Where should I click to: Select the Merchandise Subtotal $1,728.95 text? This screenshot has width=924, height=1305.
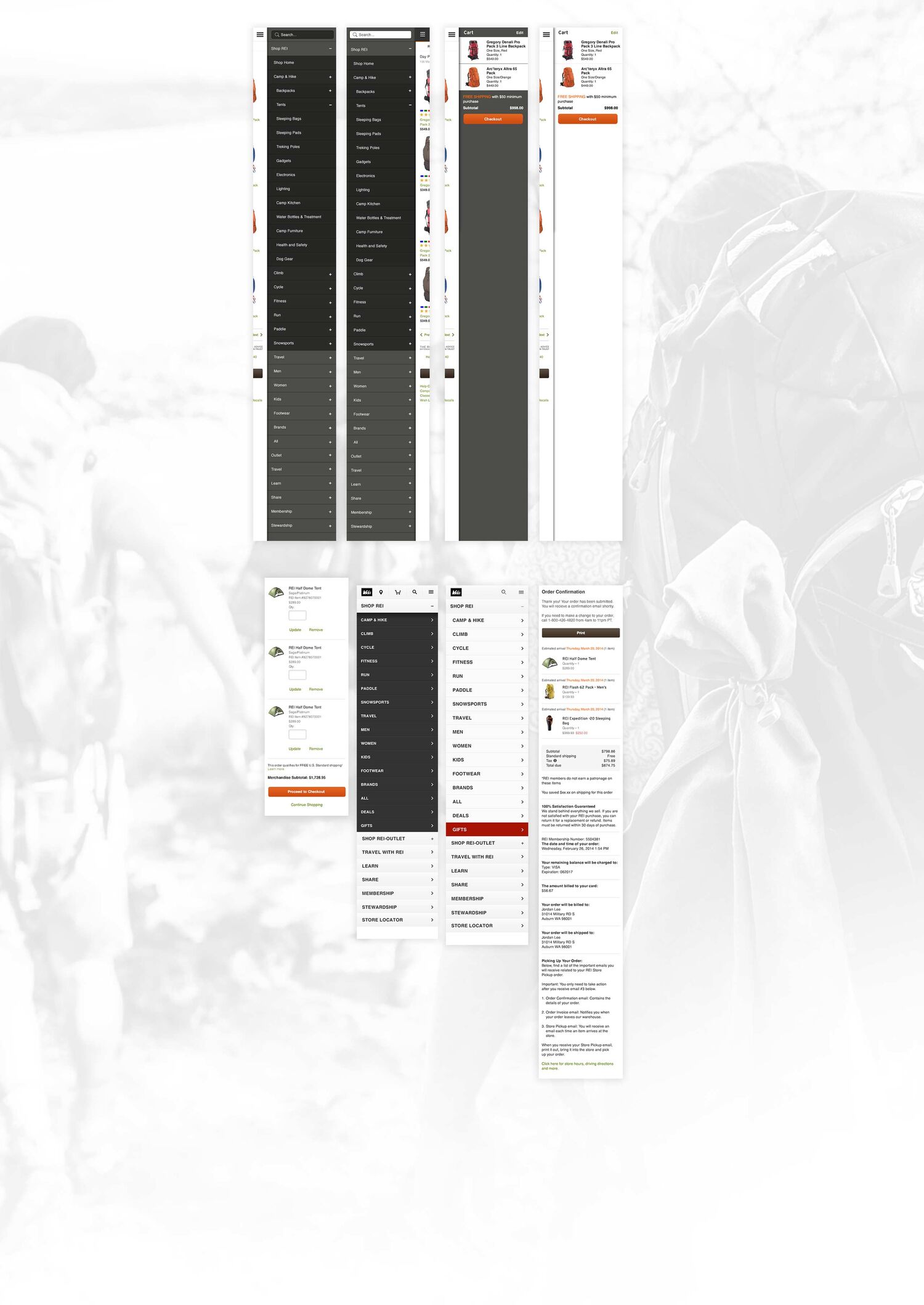(296, 778)
